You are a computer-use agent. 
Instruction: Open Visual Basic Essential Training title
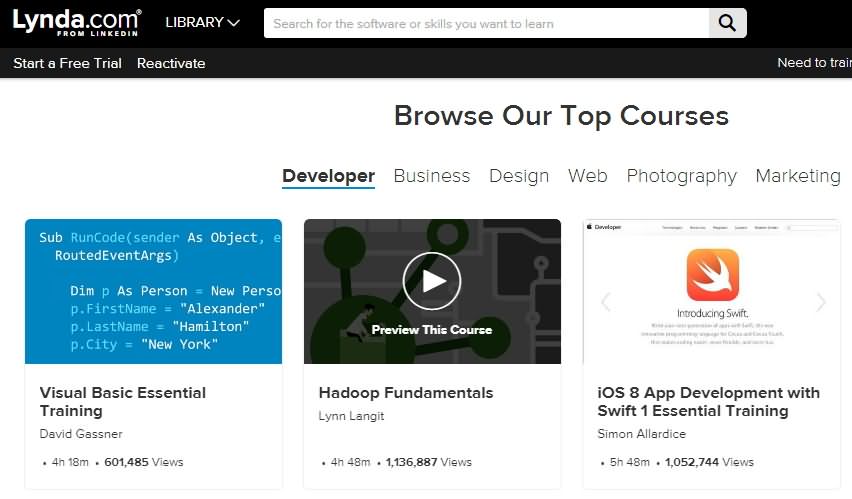123,402
